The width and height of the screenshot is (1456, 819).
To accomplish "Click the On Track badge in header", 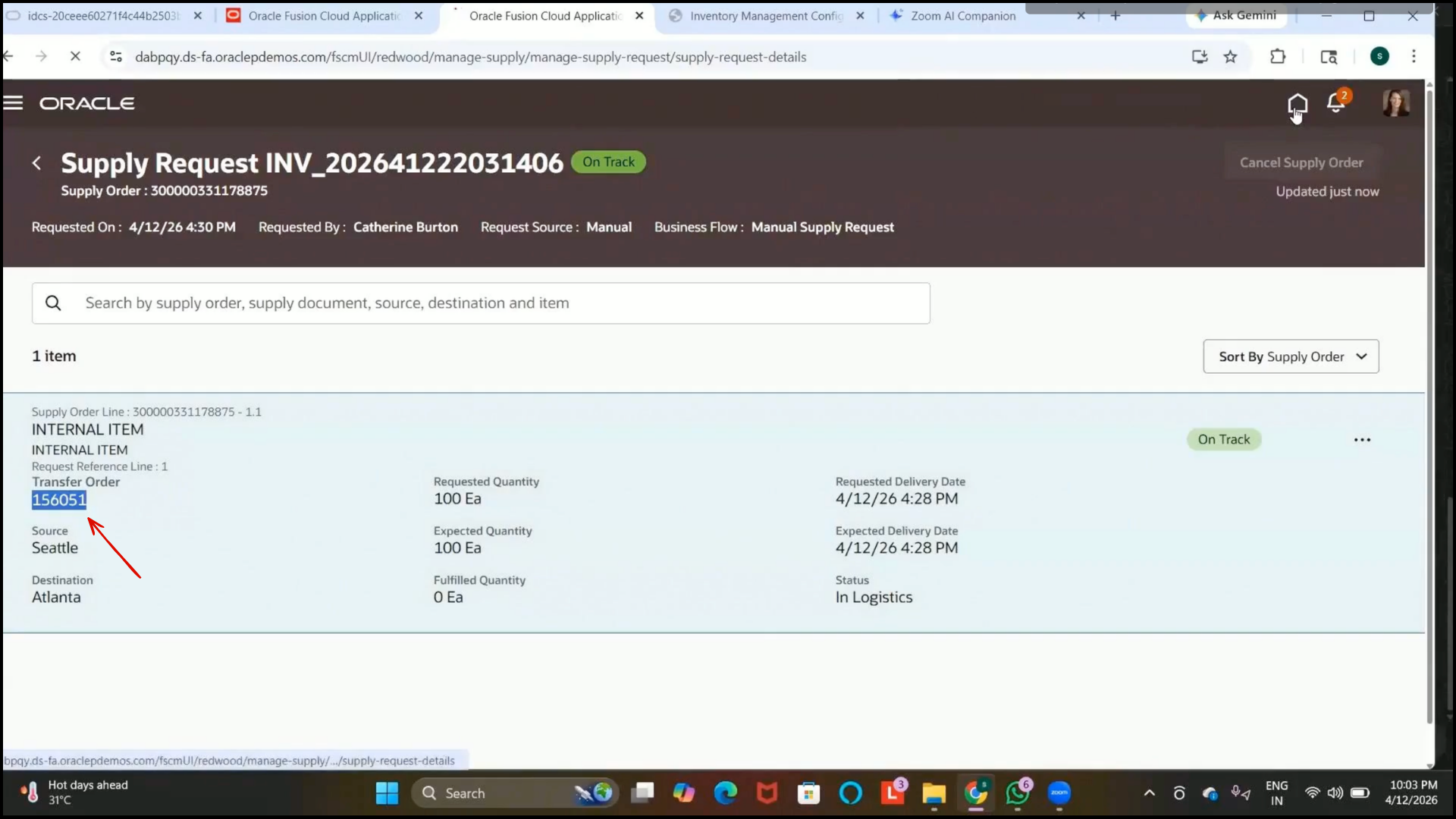I will coord(608,162).
